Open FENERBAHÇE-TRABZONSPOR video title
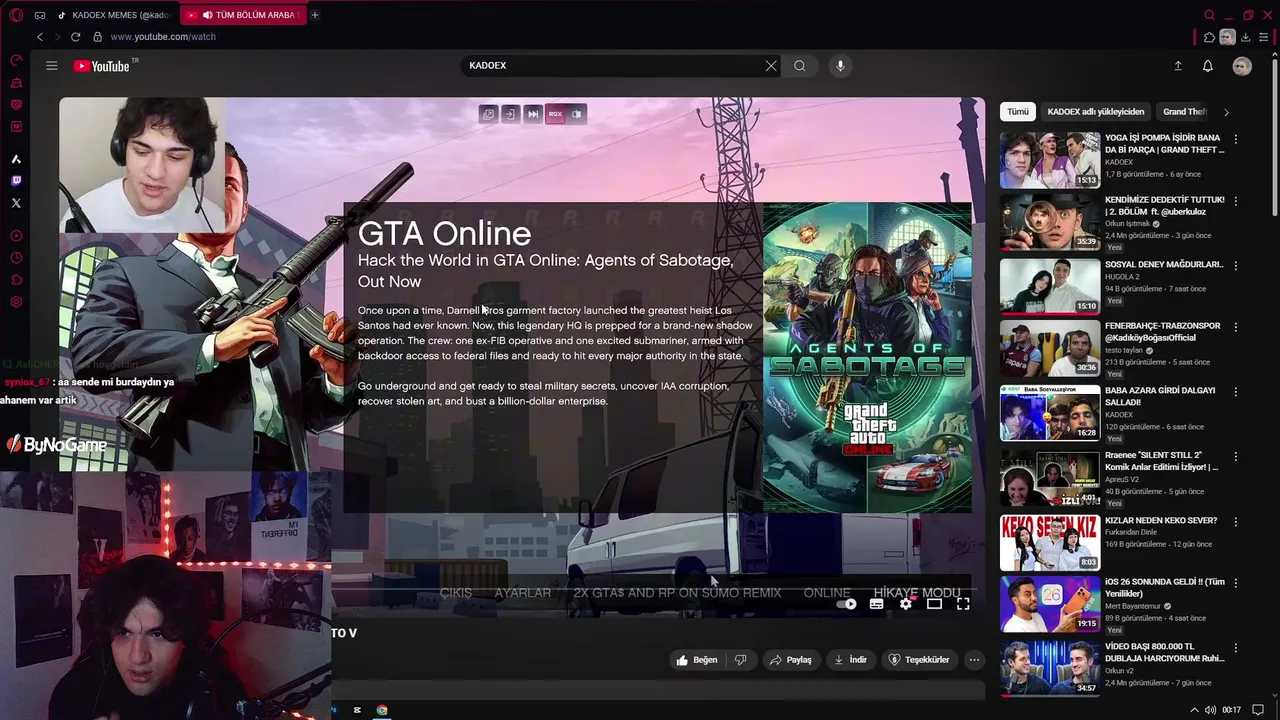The image size is (1280, 720). pos(1162,332)
